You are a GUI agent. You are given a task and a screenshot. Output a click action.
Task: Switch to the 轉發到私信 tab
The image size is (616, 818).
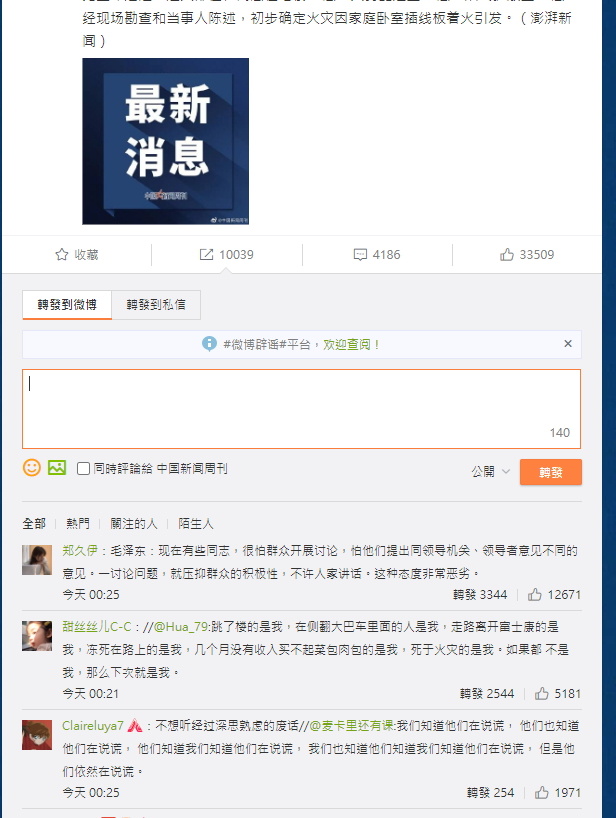coord(156,305)
